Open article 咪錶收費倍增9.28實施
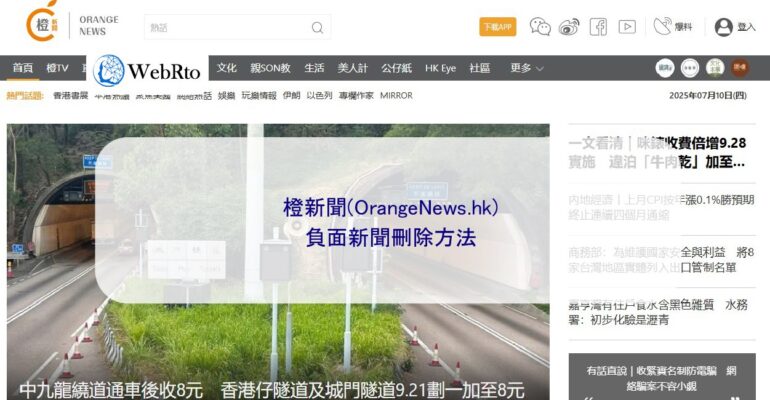This screenshot has height=400, width=770. coord(657,152)
